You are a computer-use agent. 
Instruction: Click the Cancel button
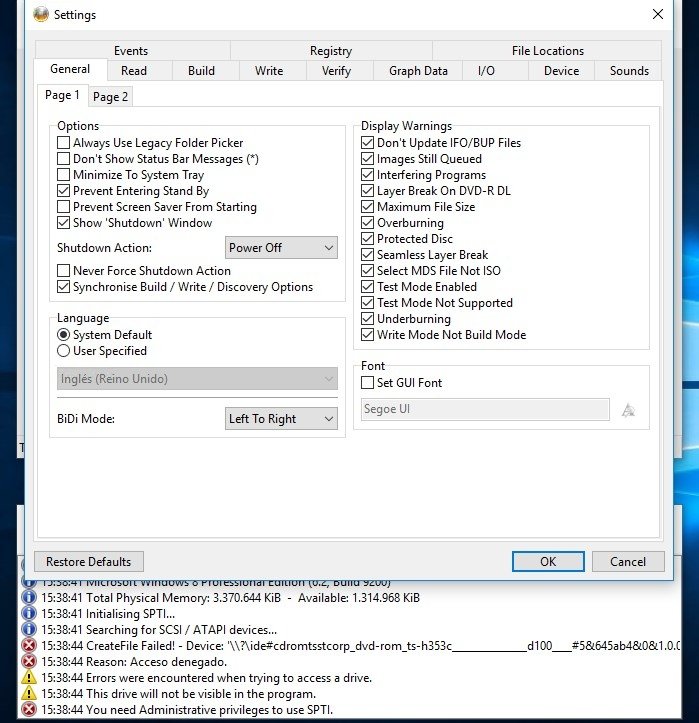click(x=628, y=562)
